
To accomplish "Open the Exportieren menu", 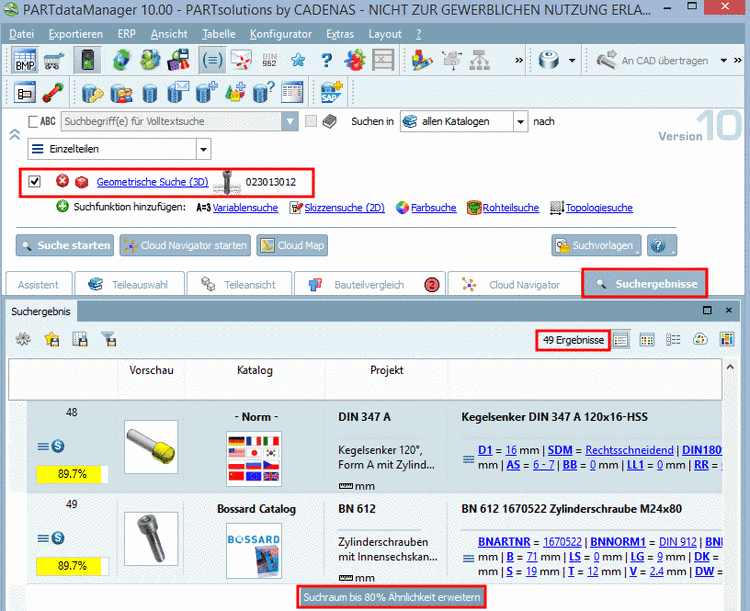I will tap(76, 34).
